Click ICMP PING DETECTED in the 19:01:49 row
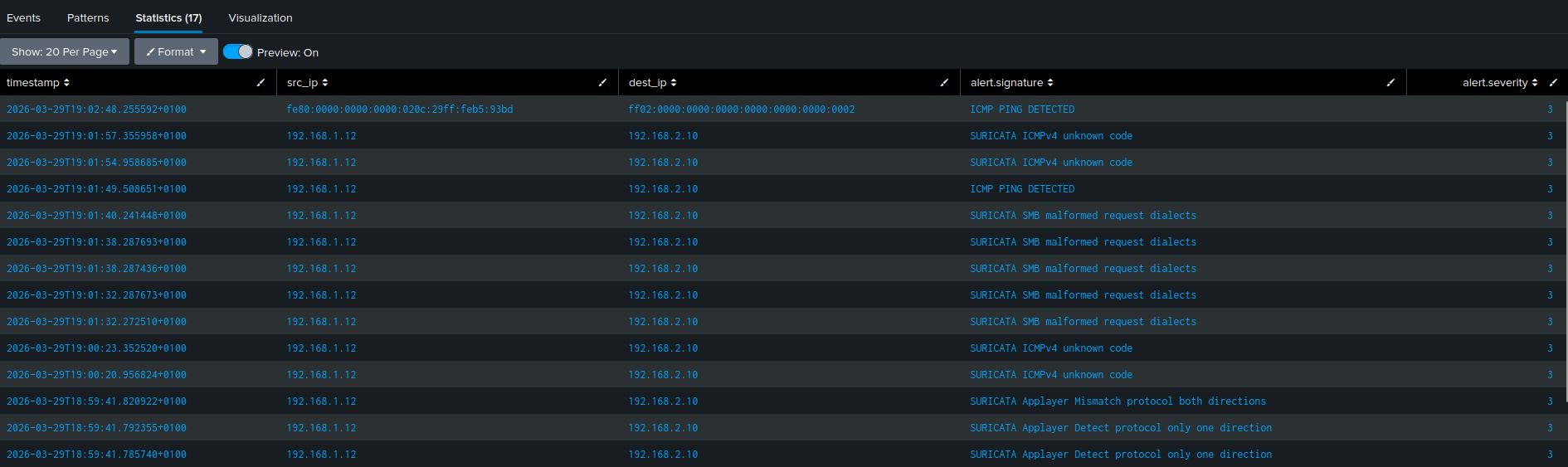1568x467 pixels. coord(1022,188)
